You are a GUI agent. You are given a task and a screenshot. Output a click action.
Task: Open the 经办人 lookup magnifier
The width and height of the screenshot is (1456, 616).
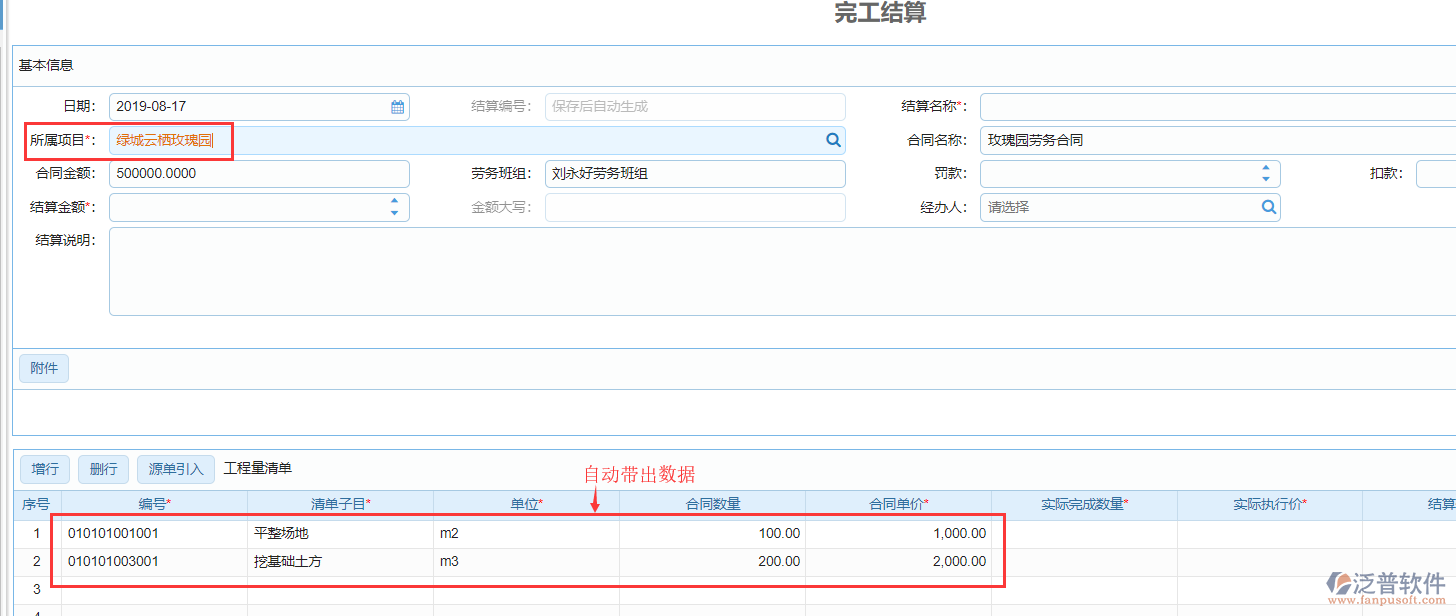(x=1268, y=207)
